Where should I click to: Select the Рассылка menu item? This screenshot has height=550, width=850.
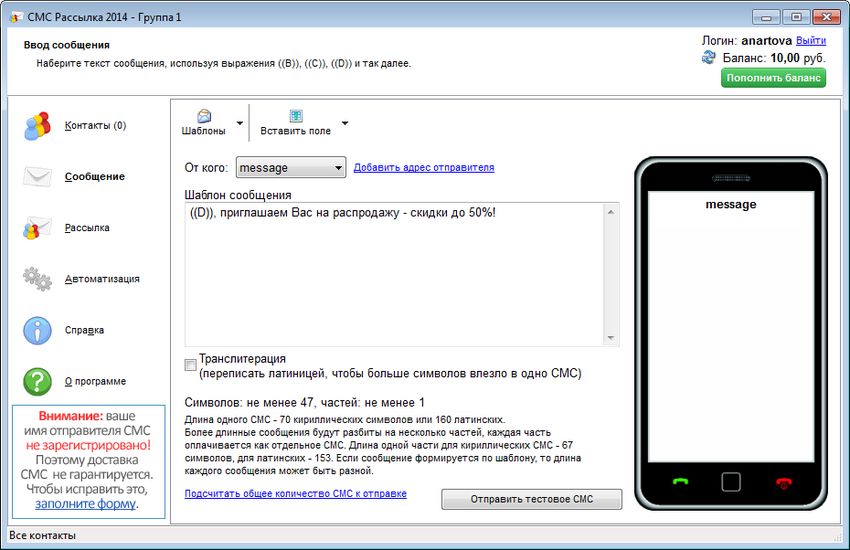pyautogui.click(x=87, y=228)
